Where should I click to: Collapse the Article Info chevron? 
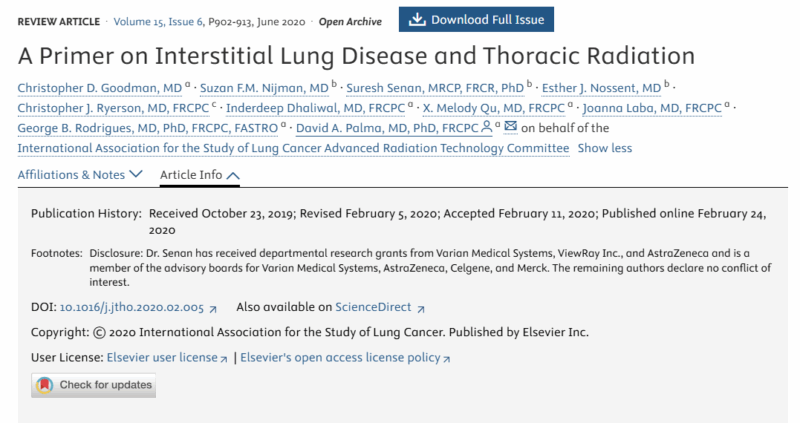click(233, 176)
